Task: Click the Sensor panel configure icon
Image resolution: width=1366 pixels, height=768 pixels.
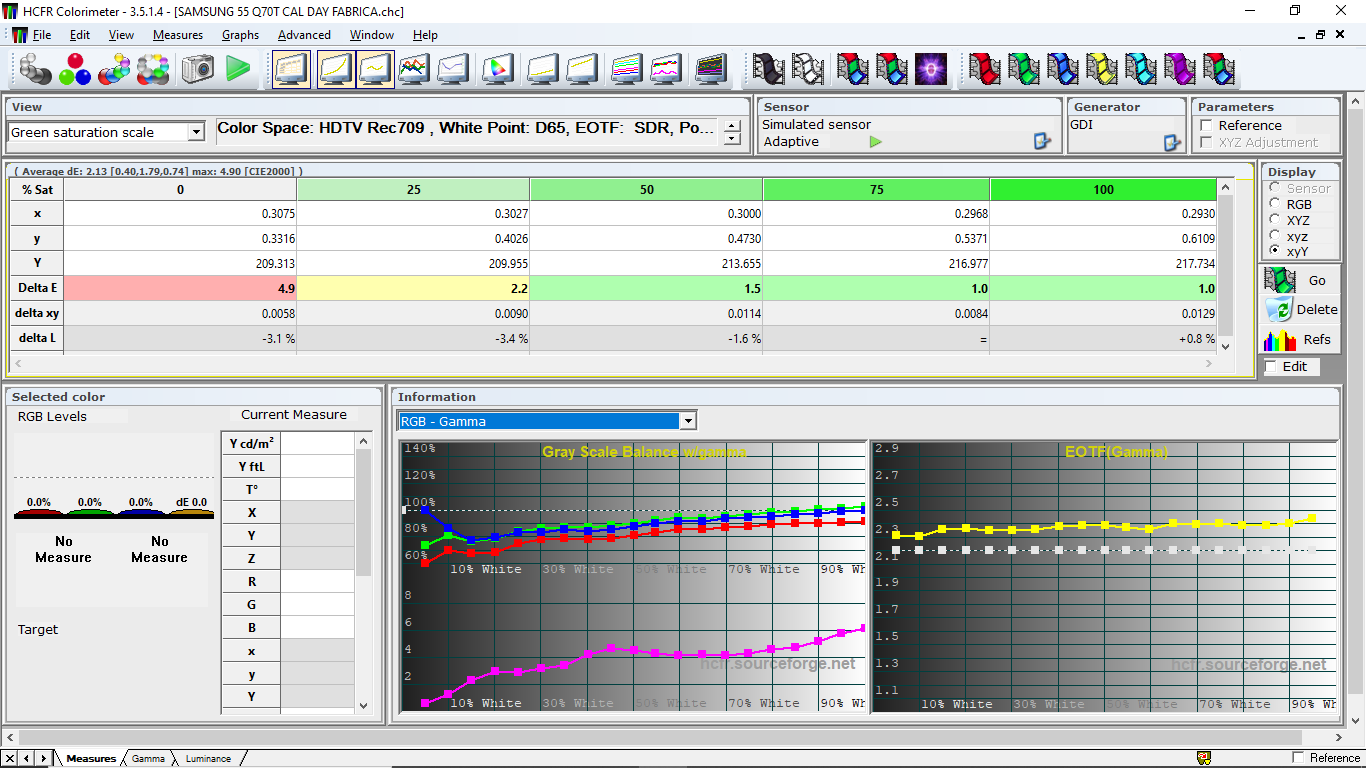Action: [1043, 142]
